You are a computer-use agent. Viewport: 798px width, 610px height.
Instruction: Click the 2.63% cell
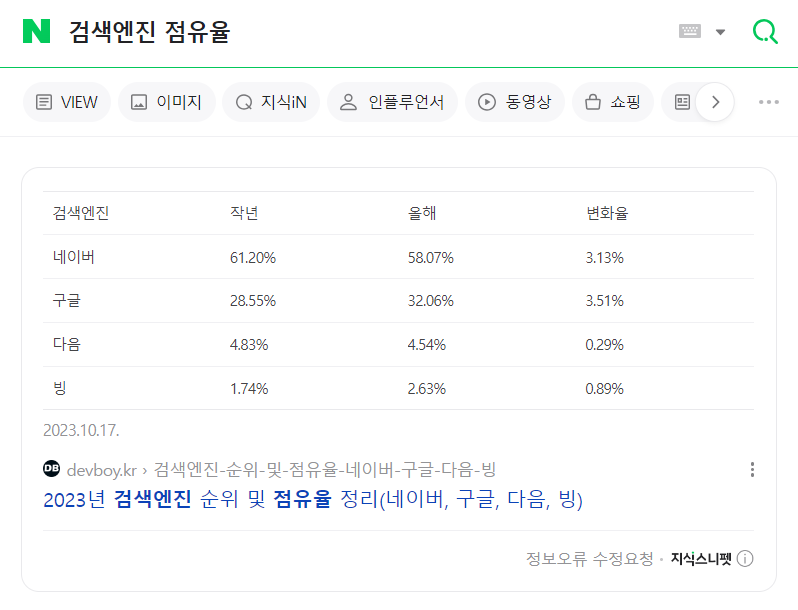coord(426,389)
